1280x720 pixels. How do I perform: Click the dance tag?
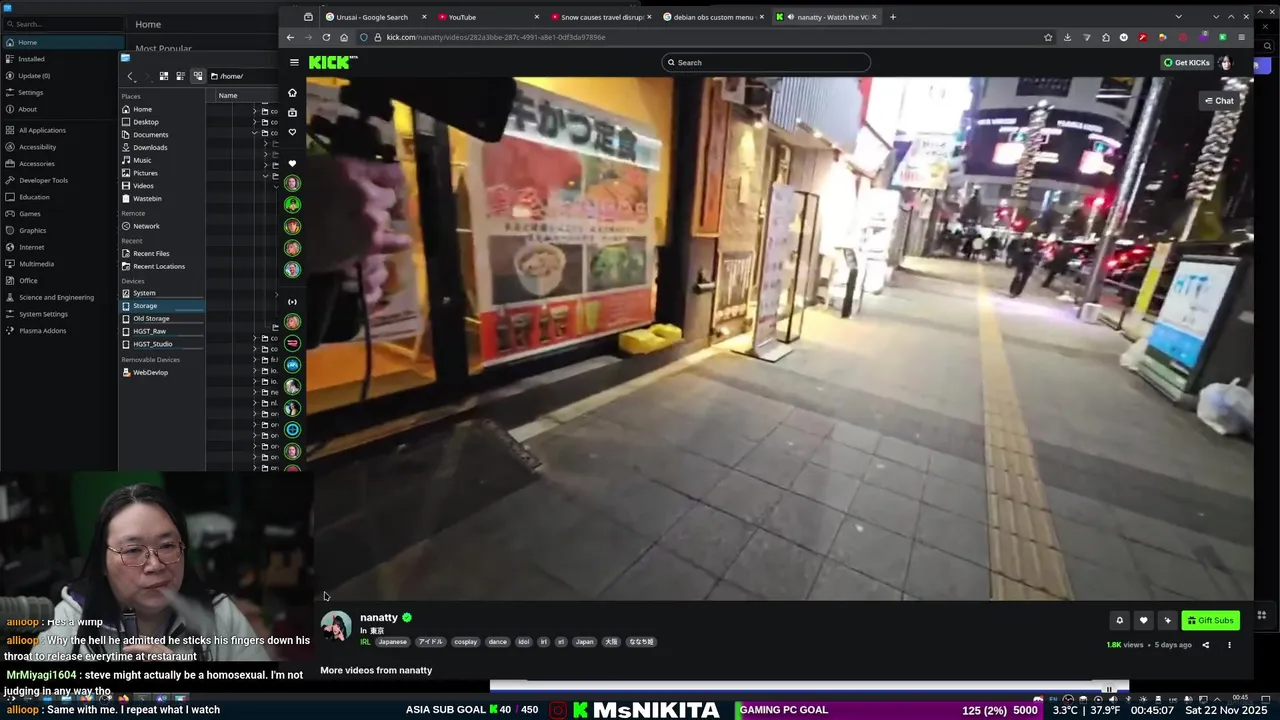pyautogui.click(x=497, y=642)
